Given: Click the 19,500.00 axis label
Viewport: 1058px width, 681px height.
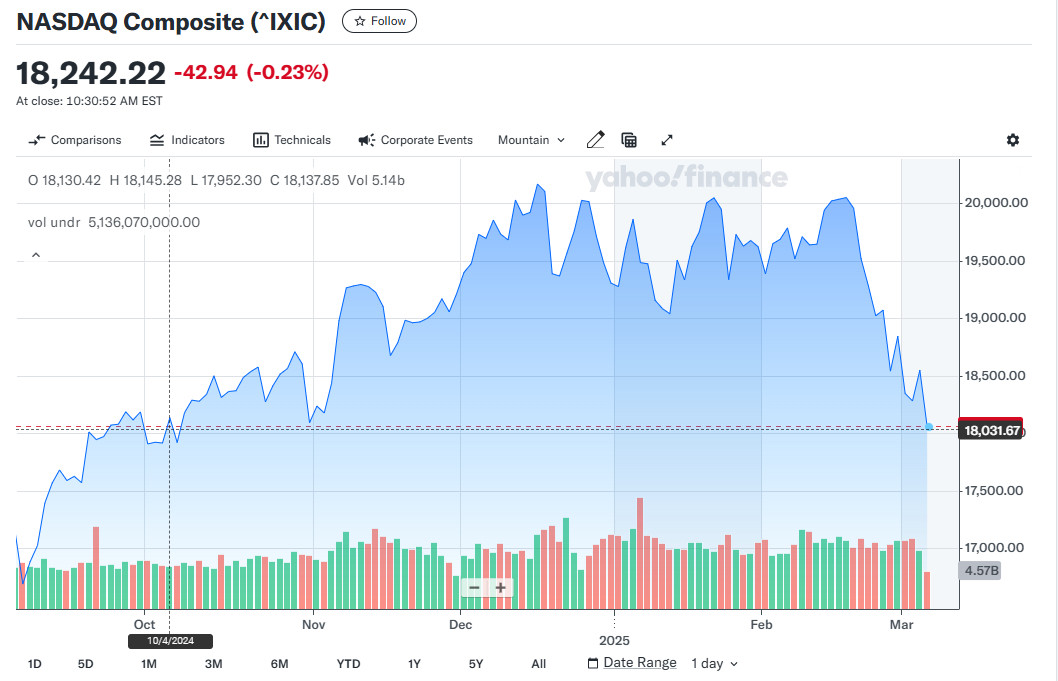Looking at the screenshot, I should click(x=995, y=261).
